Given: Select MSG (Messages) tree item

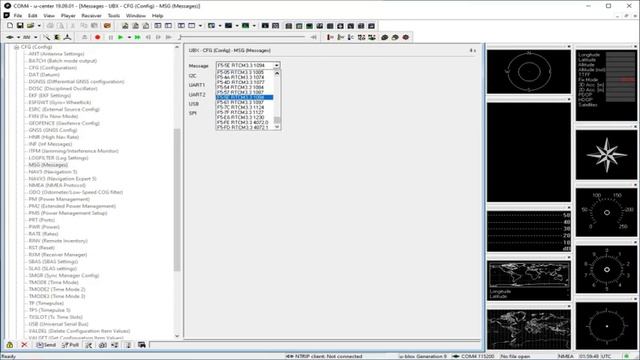Looking at the screenshot, I should pyautogui.click(x=48, y=165).
